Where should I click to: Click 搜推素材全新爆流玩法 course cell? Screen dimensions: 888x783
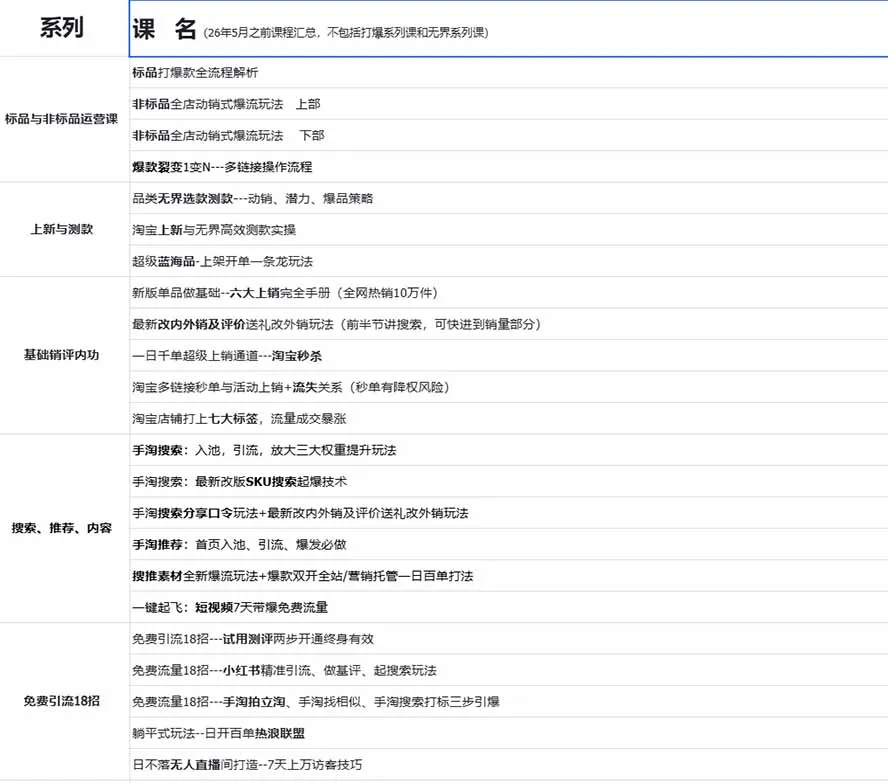pyautogui.click(x=509, y=576)
